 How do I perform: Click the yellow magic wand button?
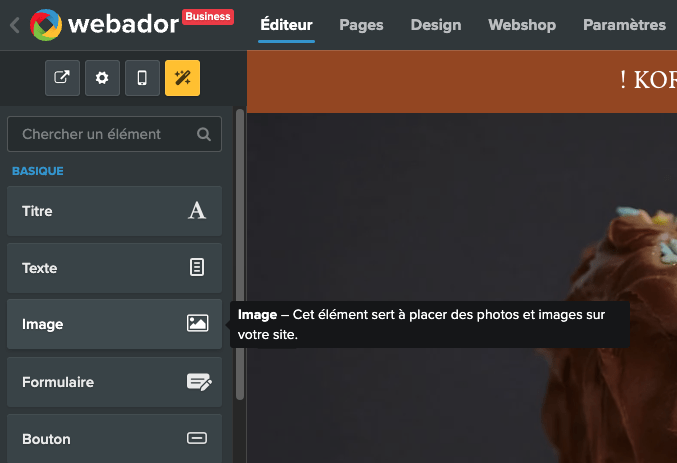(x=183, y=78)
